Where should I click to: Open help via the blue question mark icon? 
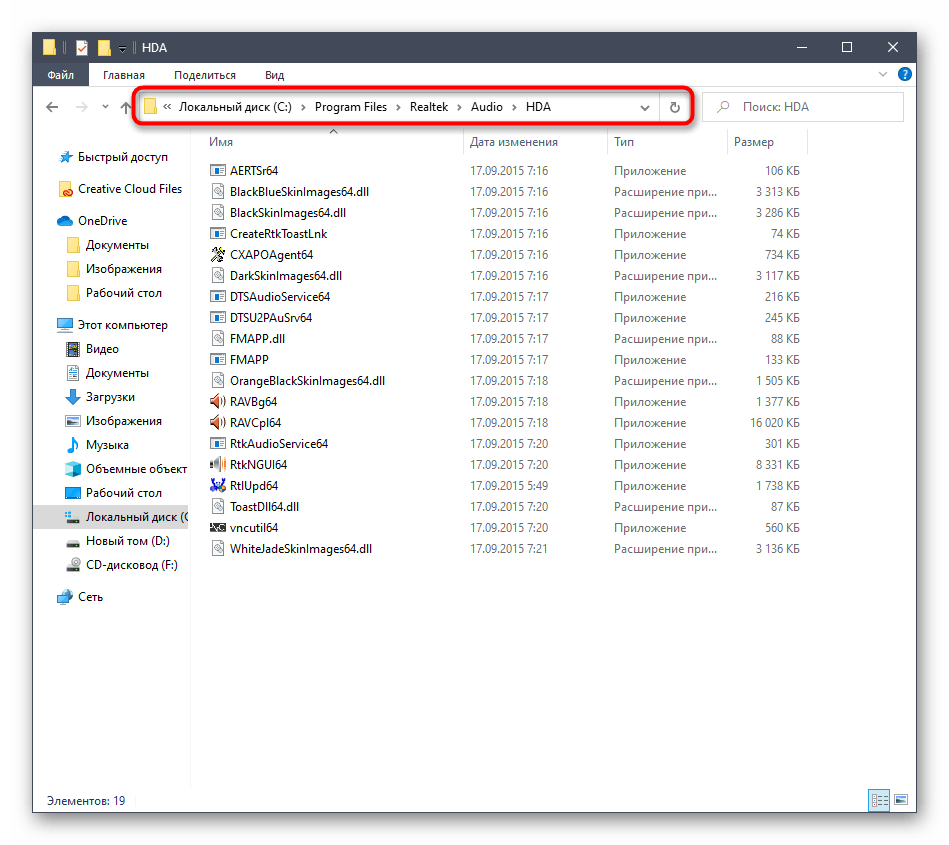(904, 74)
